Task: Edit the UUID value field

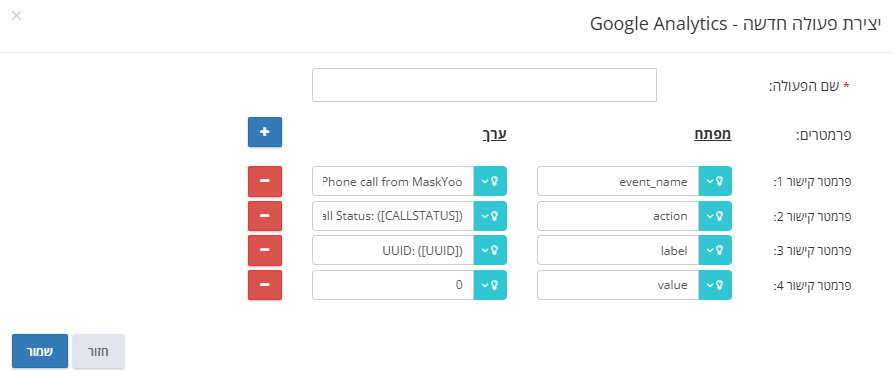Action: click(x=393, y=250)
